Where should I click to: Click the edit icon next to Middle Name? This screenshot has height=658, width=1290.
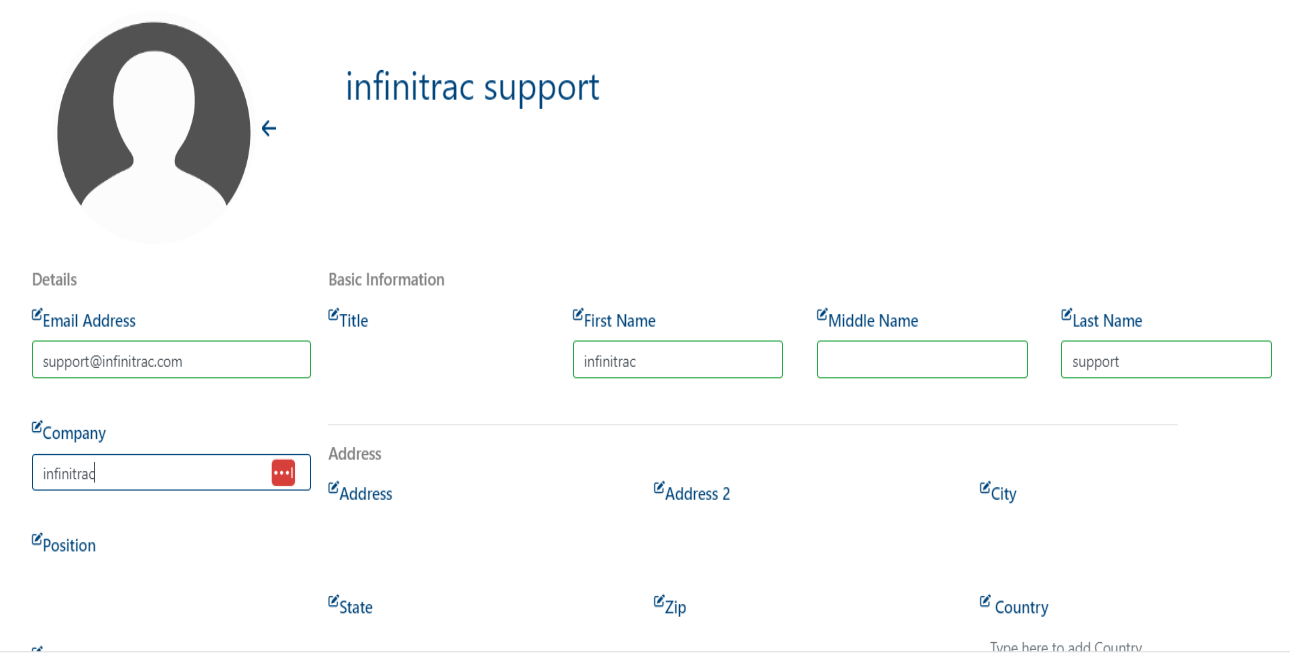[x=823, y=315]
